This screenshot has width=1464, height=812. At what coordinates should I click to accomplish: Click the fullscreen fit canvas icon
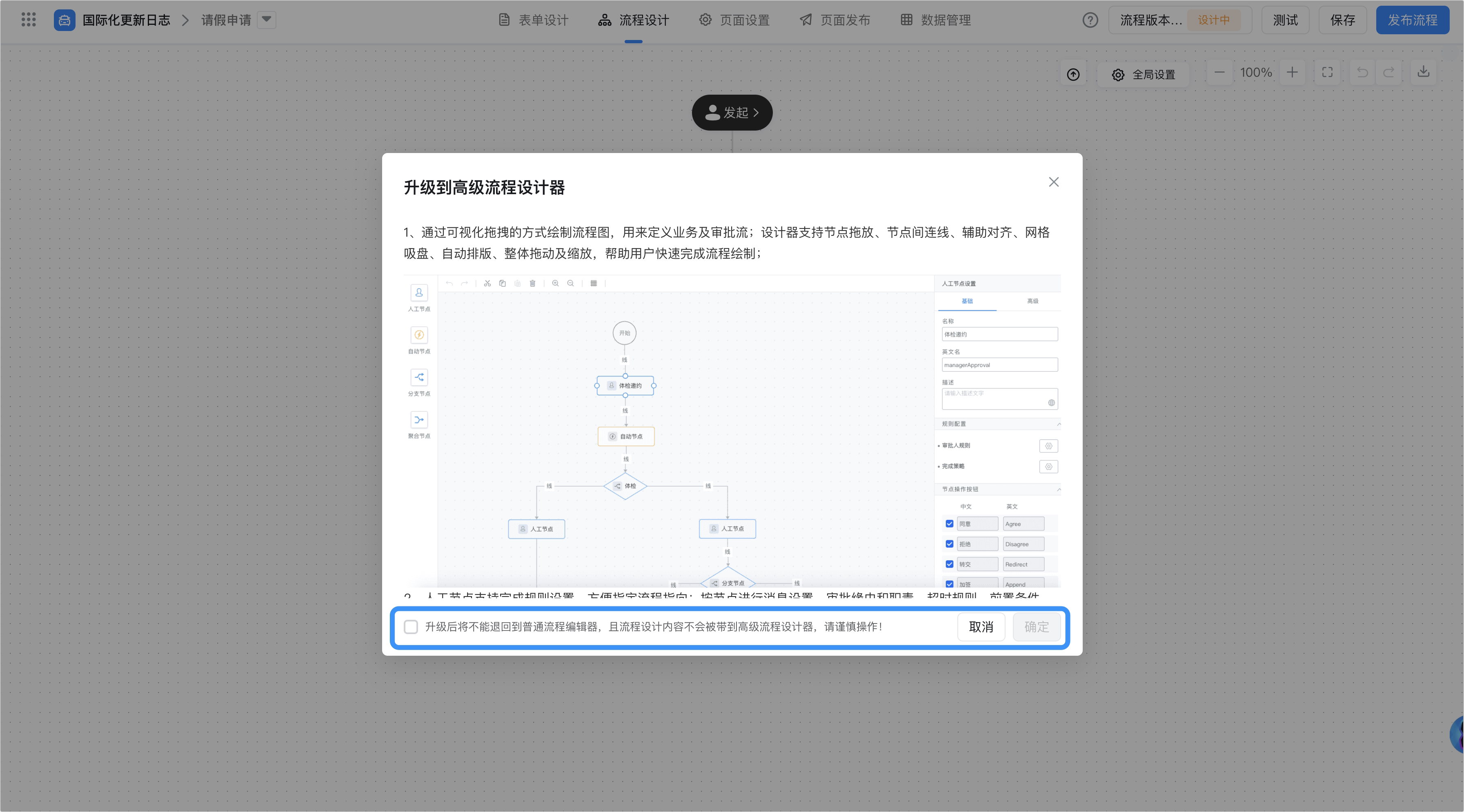coord(1327,73)
